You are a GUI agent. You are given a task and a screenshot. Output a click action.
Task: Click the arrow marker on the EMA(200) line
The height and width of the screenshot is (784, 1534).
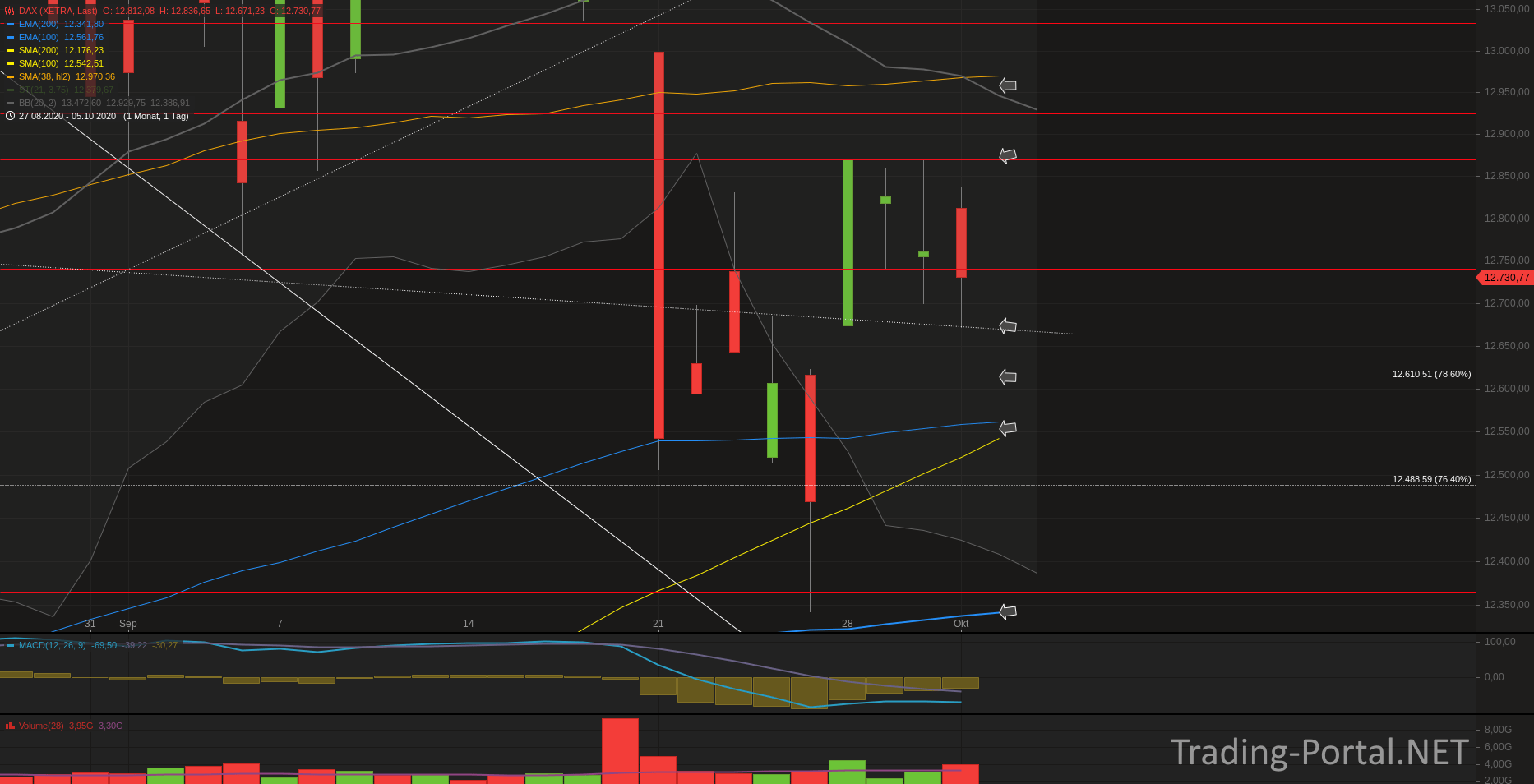coord(1008,611)
